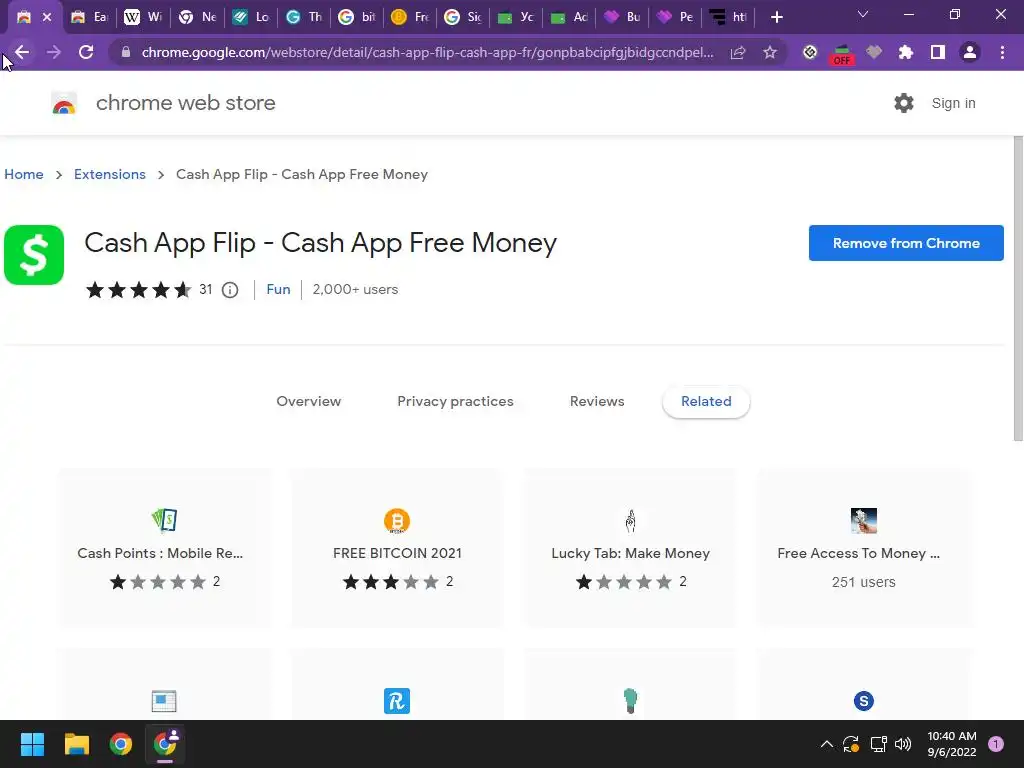Click the window screenshot extension icon
Image resolution: width=1024 pixels, height=768 pixels.
click(164, 701)
